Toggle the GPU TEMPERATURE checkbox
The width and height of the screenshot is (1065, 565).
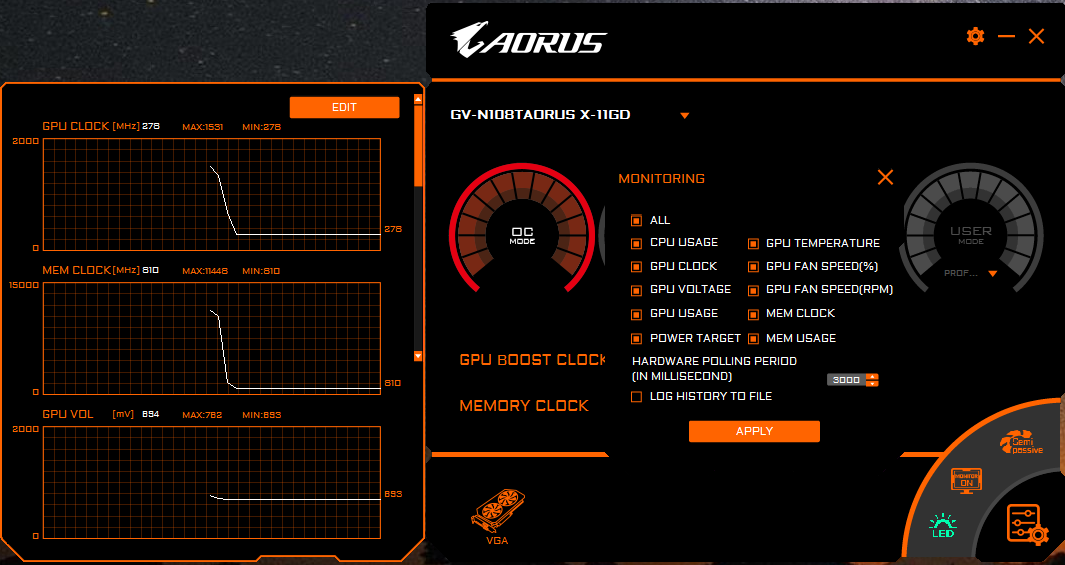(x=753, y=243)
